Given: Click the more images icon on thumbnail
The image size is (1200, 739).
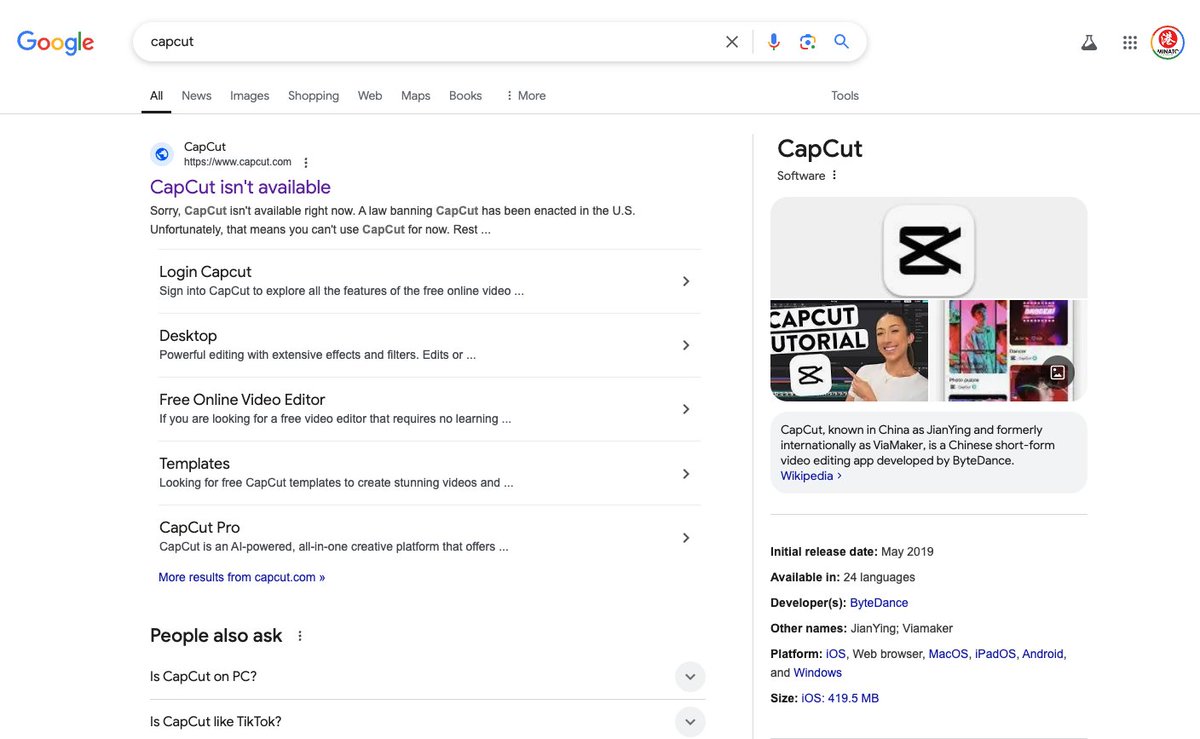Looking at the screenshot, I should (1058, 373).
